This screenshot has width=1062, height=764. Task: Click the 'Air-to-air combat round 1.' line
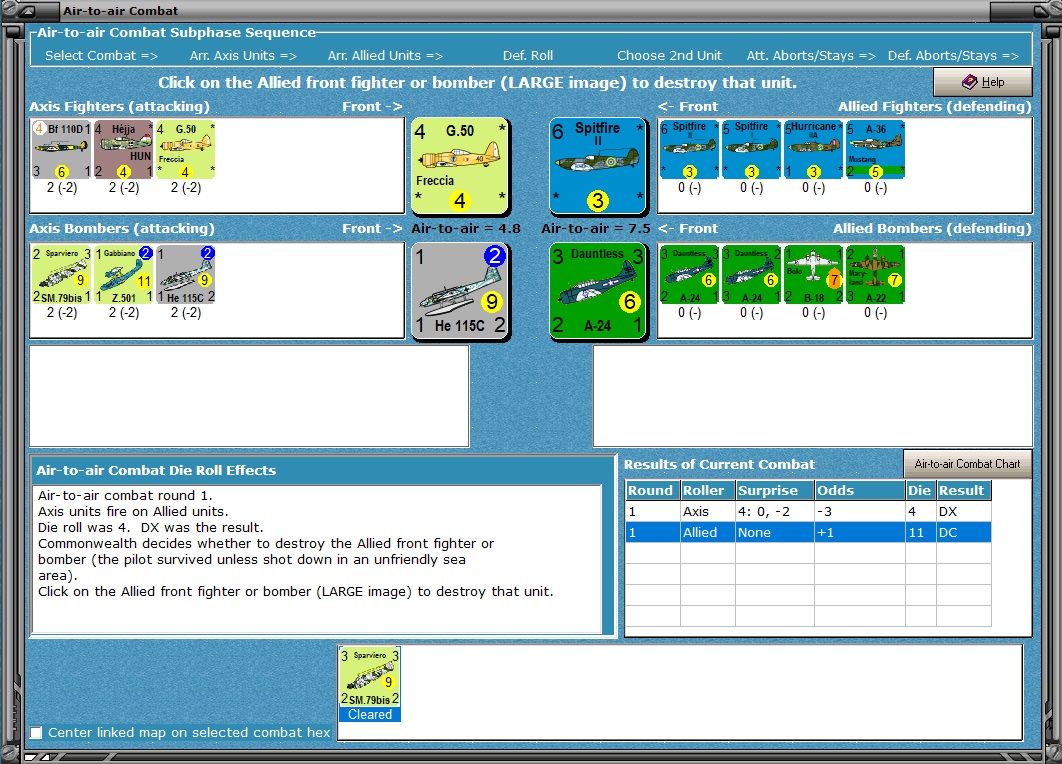[x=125, y=495]
